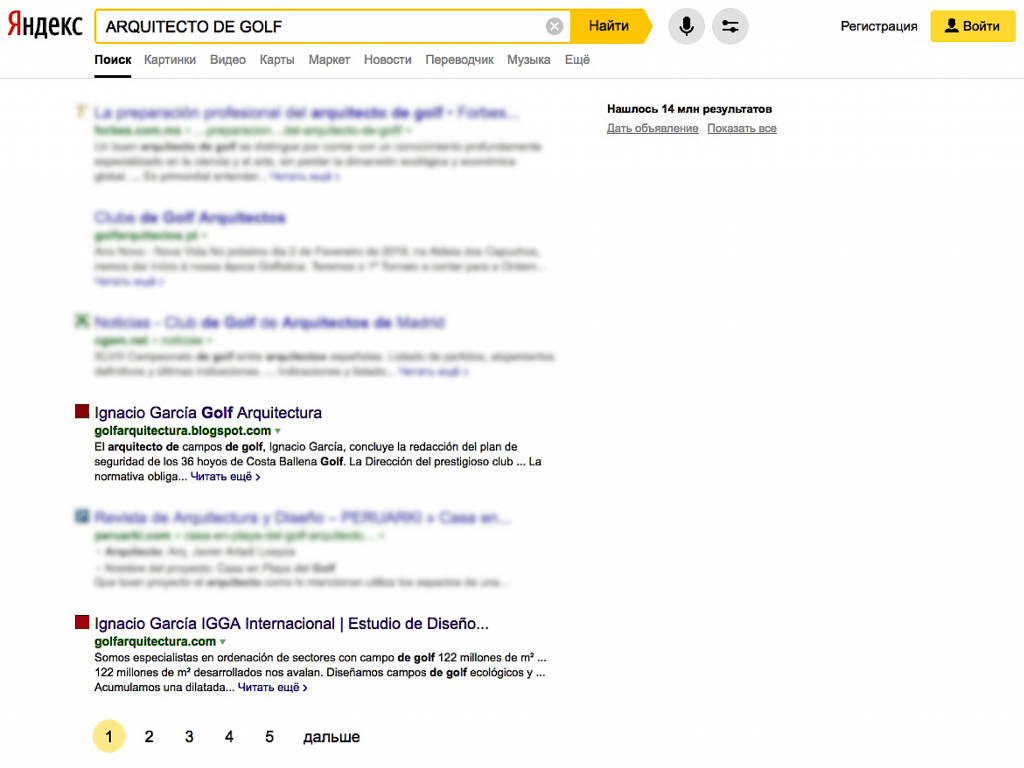The height and width of the screenshot is (768, 1024).
Task: Click the Войти login button
Action: (x=972, y=26)
